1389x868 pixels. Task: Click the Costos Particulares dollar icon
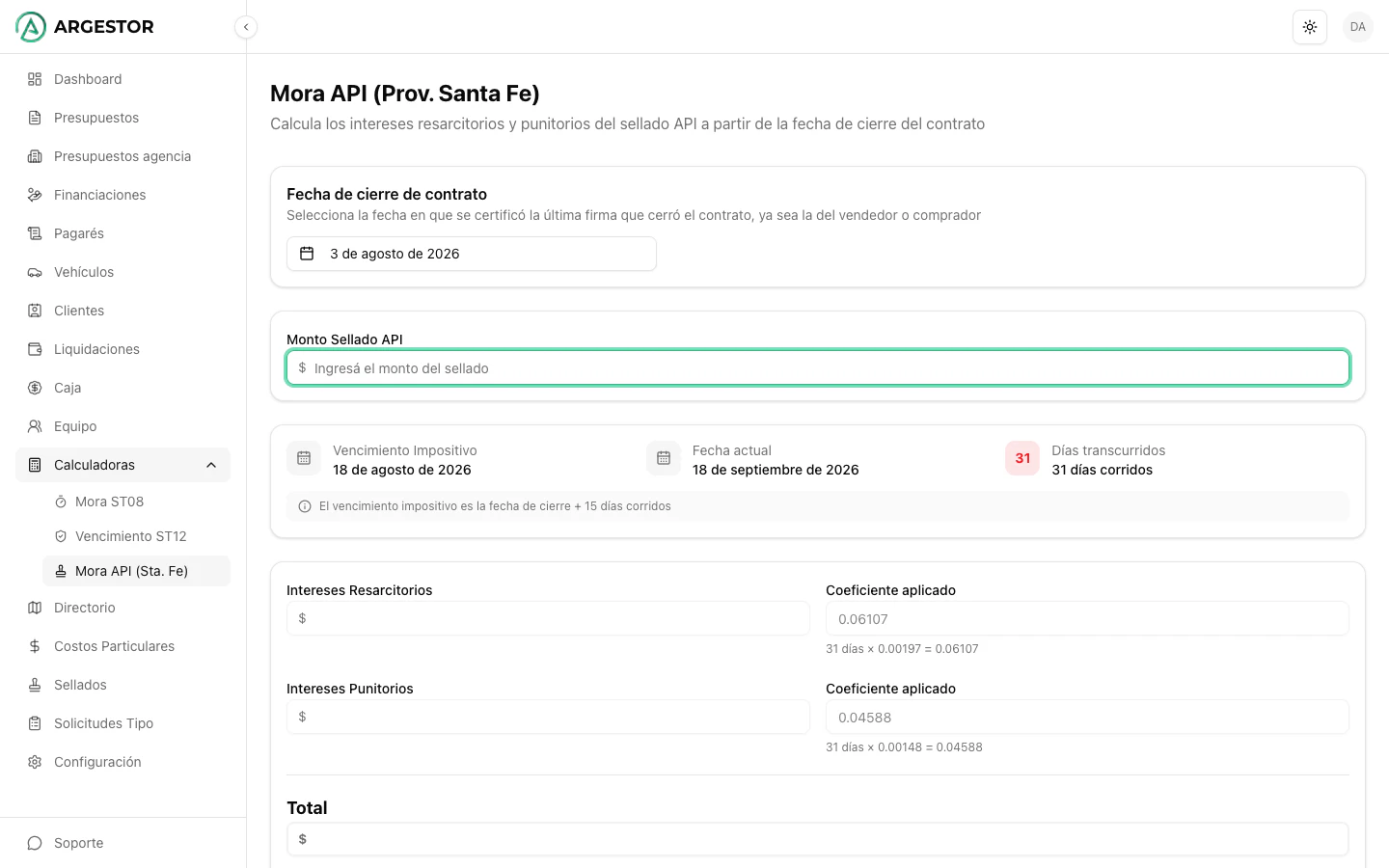point(35,646)
